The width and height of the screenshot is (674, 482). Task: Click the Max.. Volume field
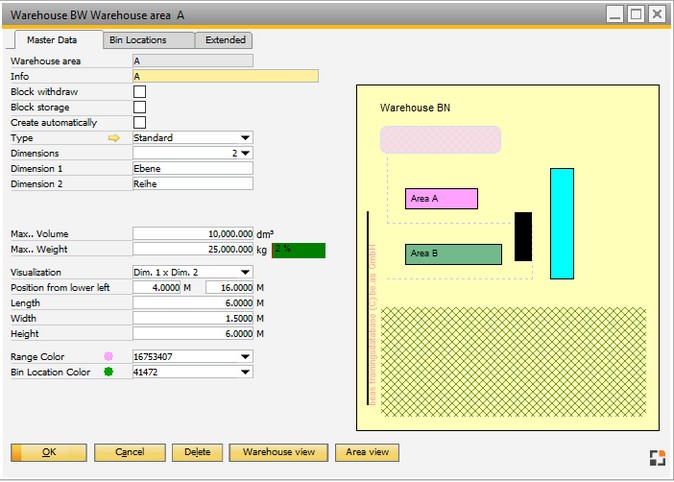coord(193,234)
